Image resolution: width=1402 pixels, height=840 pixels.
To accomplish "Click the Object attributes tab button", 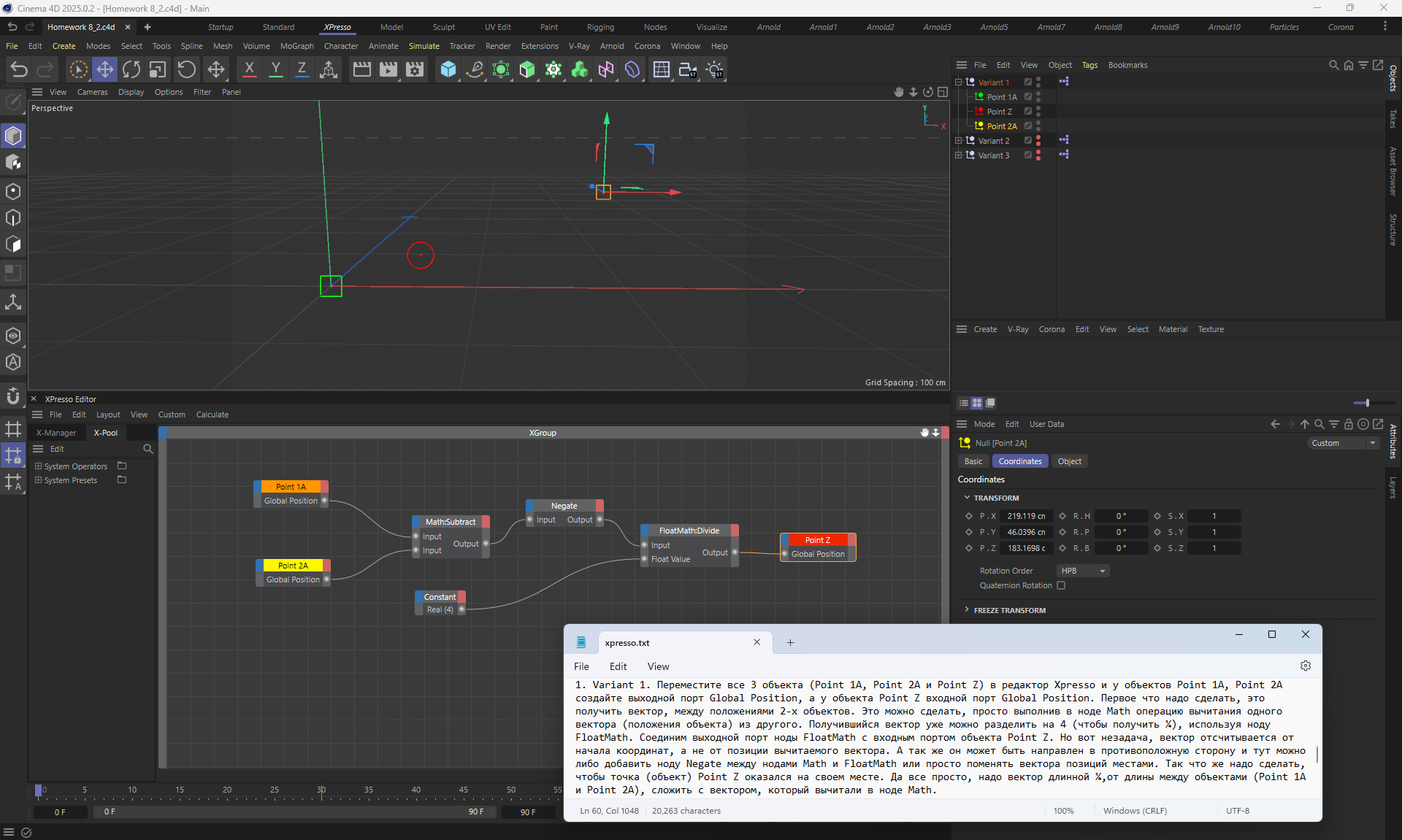I will pos(1069,461).
